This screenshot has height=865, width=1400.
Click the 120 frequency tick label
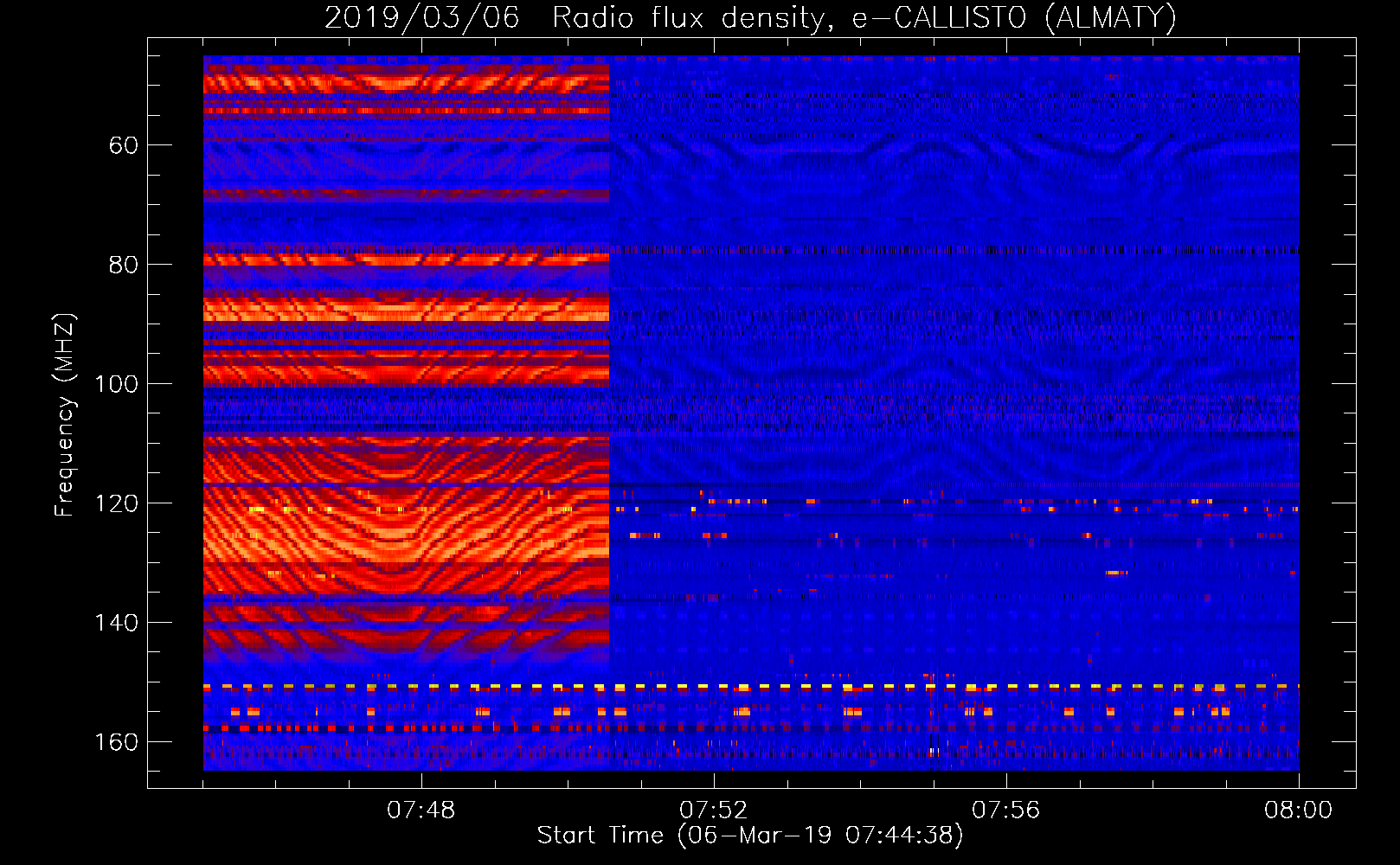(117, 503)
